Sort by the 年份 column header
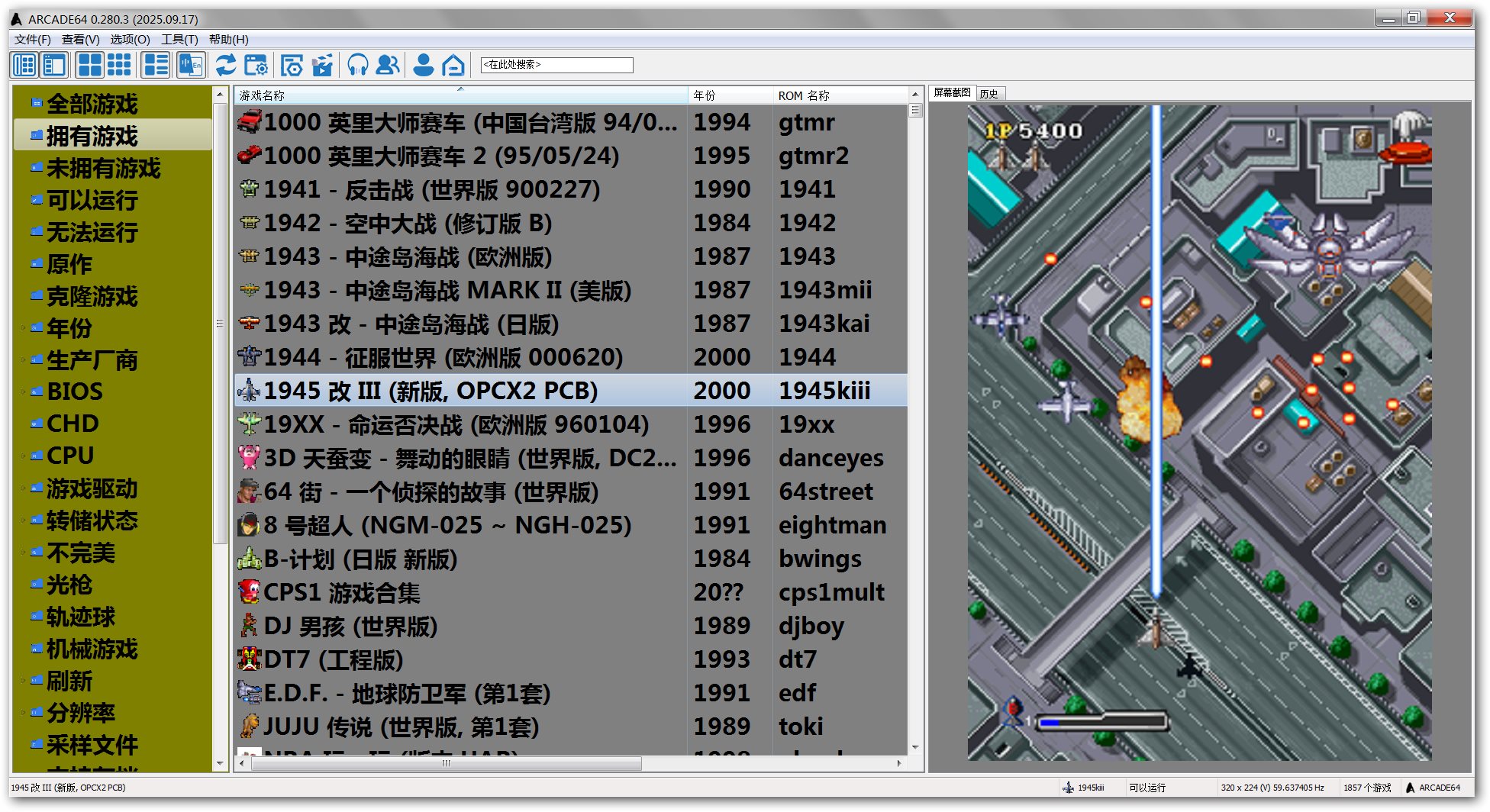This screenshot has height=812, width=1490. click(729, 95)
